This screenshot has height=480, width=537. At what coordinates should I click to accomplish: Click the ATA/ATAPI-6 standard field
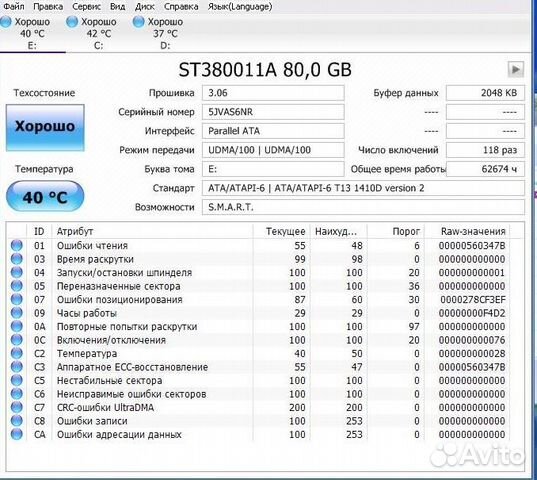click(x=363, y=188)
